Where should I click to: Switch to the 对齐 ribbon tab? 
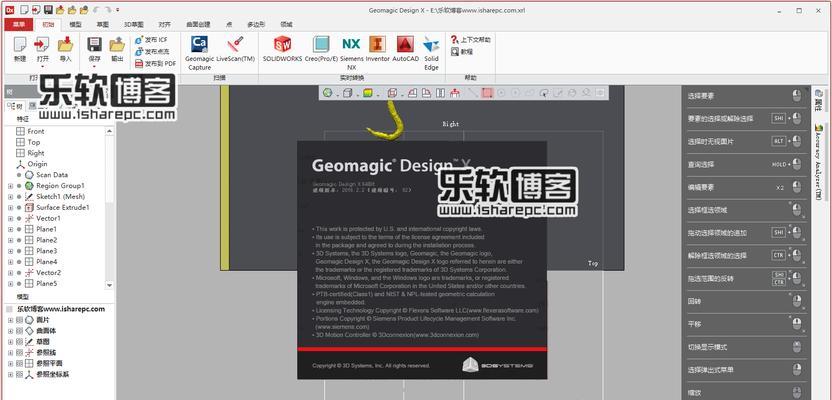point(164,24)
